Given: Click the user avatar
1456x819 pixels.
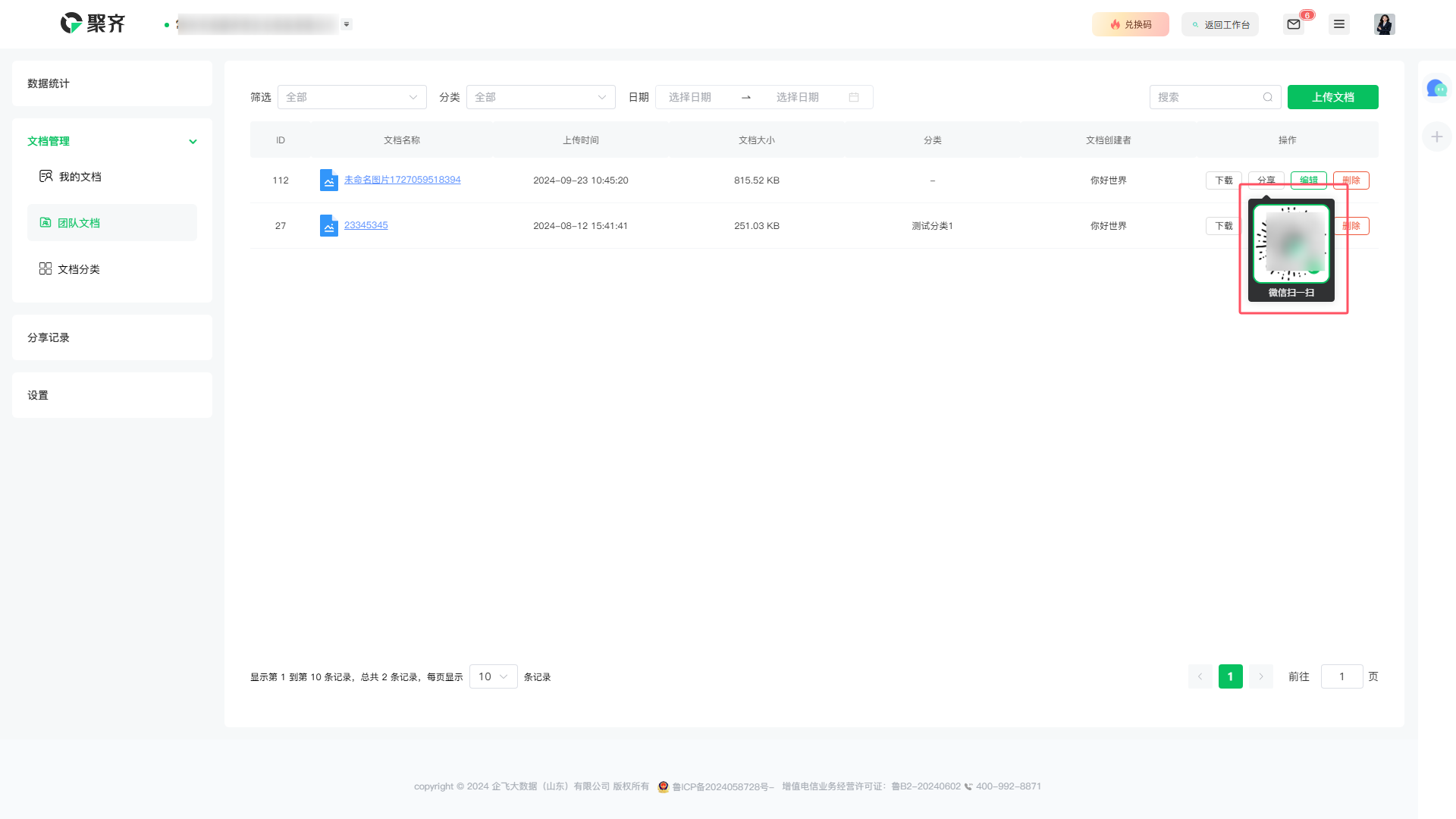Looking at the screenshot, I should point(1384,24).
